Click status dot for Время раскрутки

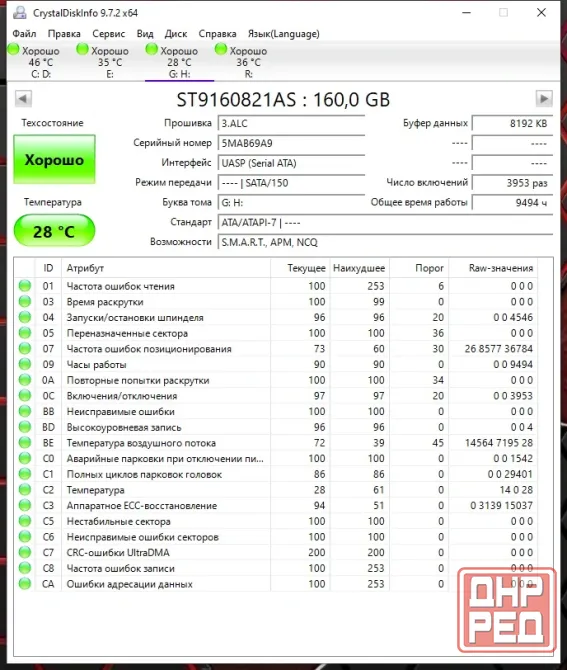[25, 301]
